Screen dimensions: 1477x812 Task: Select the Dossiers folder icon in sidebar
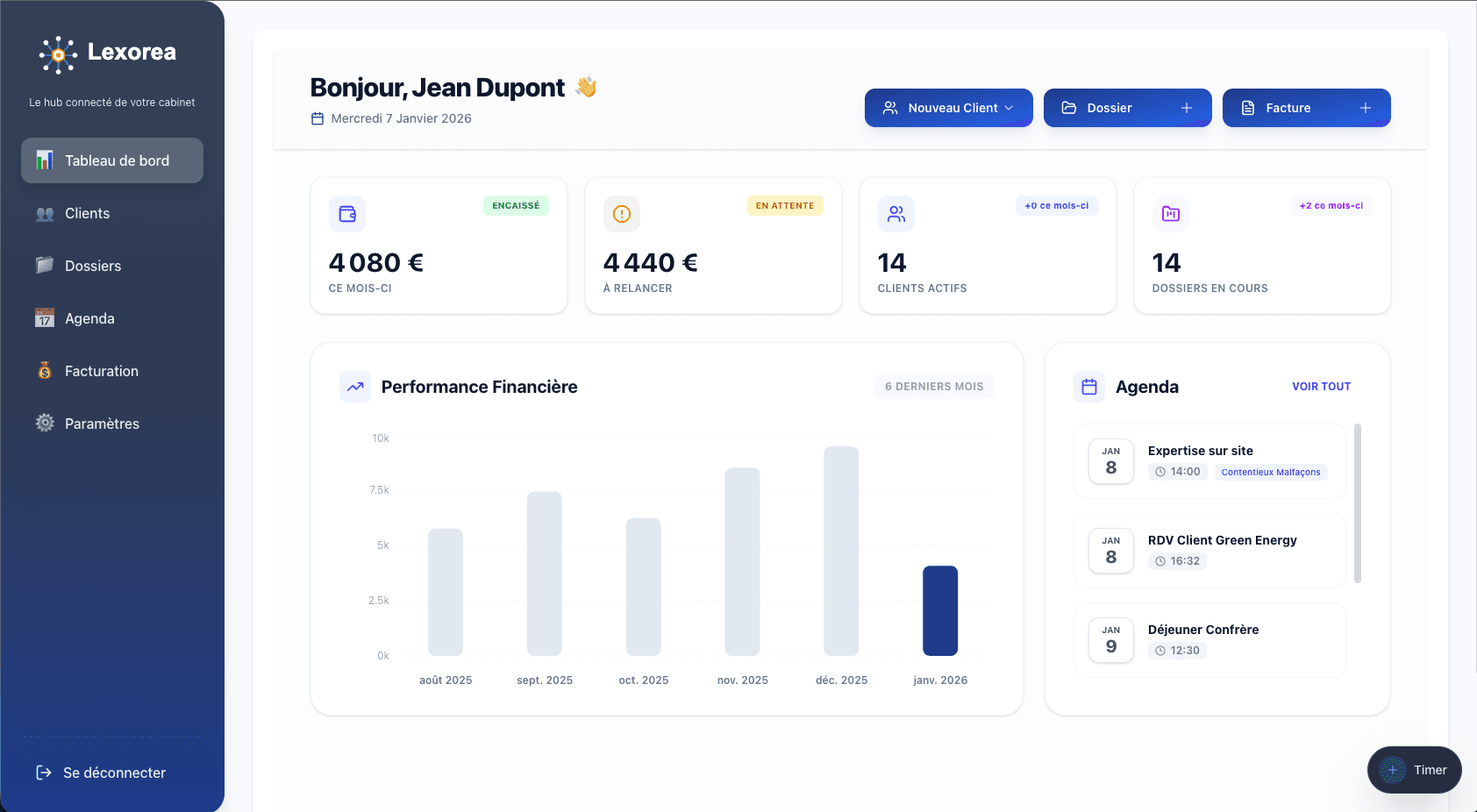(45, 265)
